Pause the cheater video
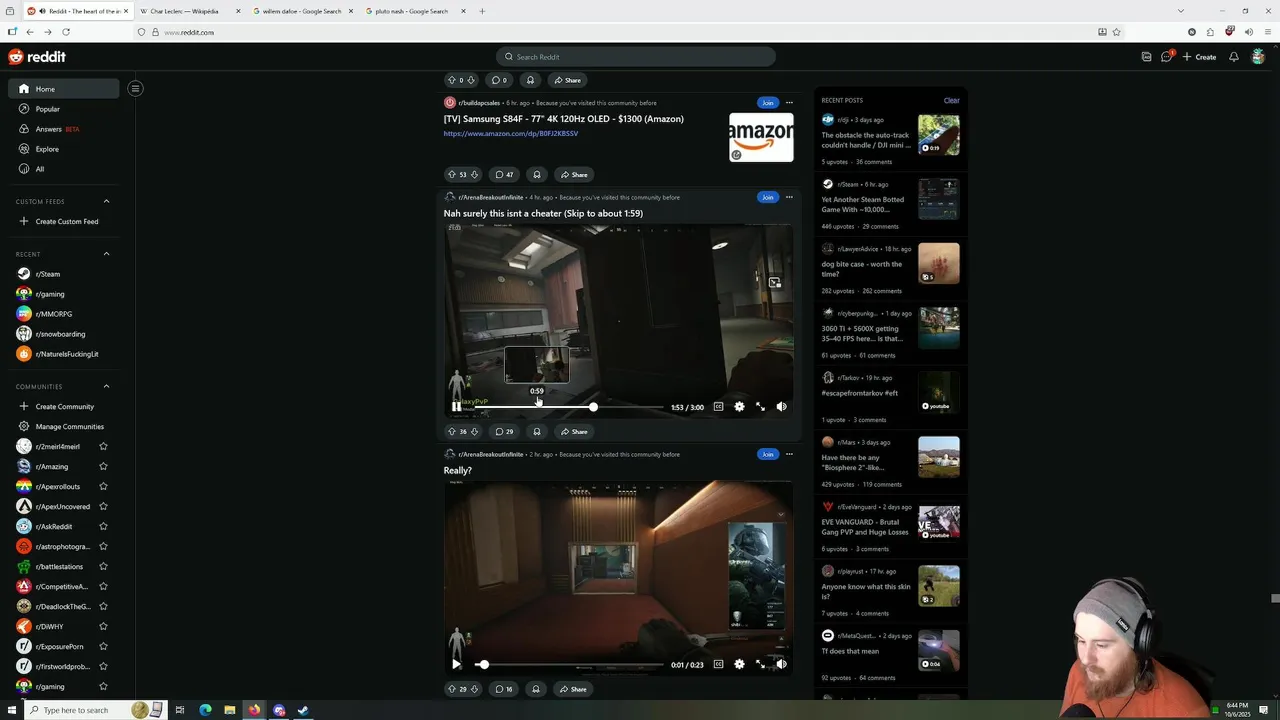The image size is (1280, 720). (456, 407)
